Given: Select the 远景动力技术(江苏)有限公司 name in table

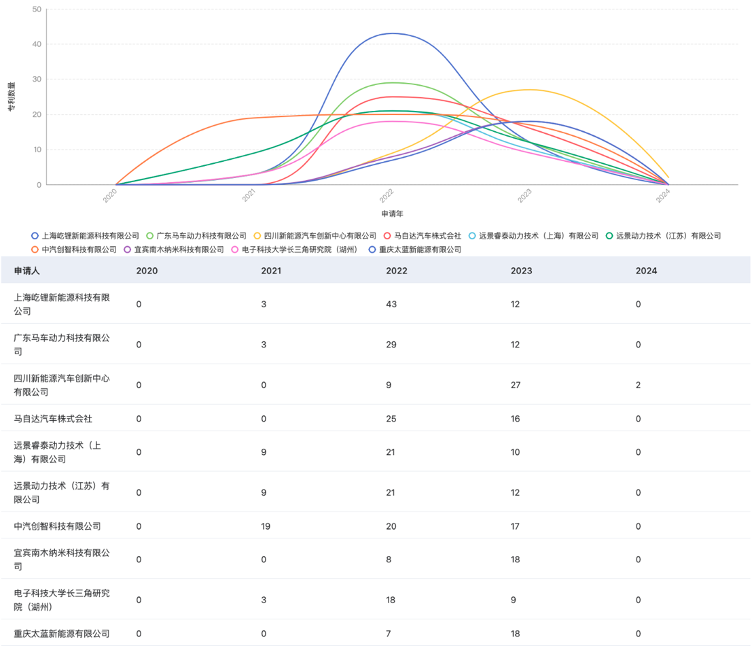Looking at the screenshot, I should 62,493.
